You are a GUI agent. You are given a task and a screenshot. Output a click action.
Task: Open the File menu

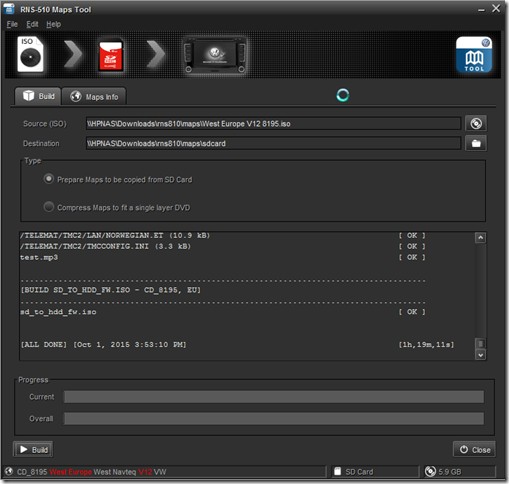point(12,24)
